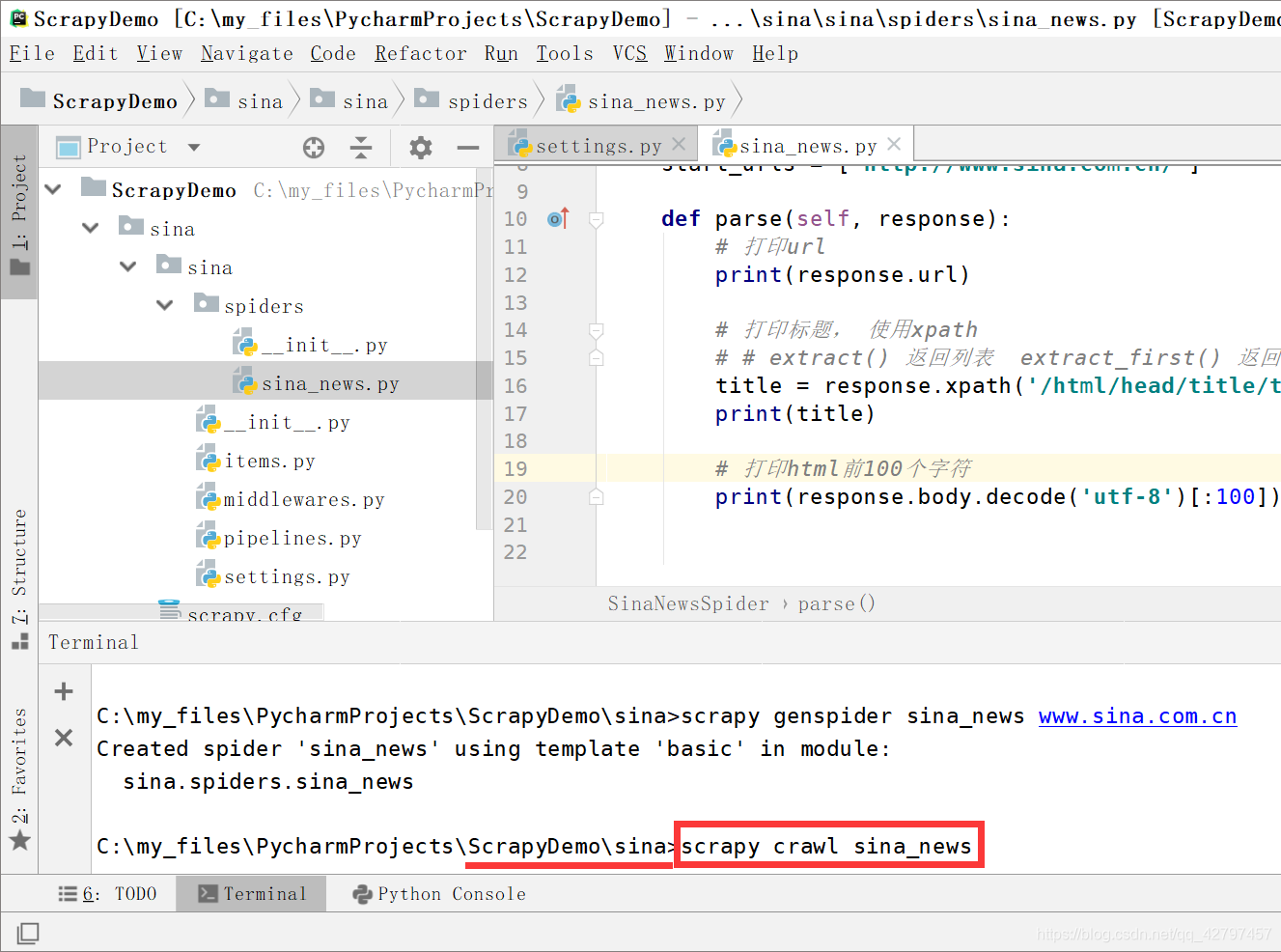The height and width of the screenshot is (952, 1281).
Task: Toggle fold end marker at line 20
Action: click(x=597, y=497)
